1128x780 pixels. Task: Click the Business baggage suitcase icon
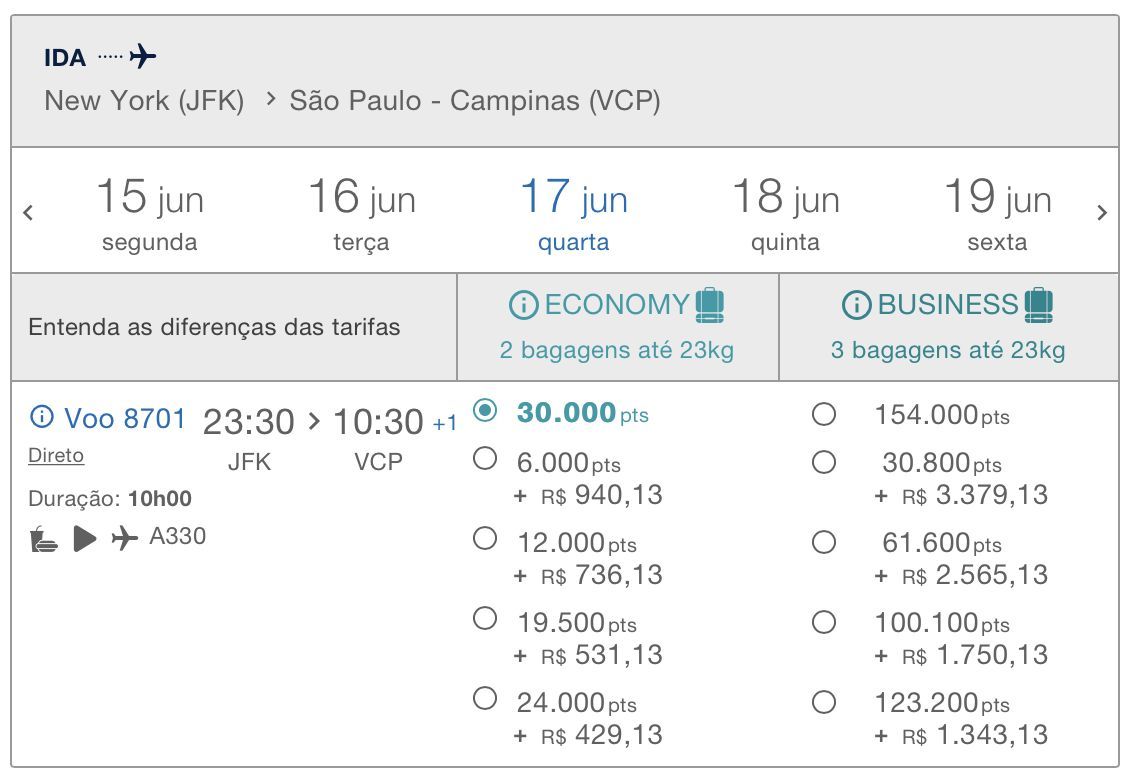pos(1039,304)
